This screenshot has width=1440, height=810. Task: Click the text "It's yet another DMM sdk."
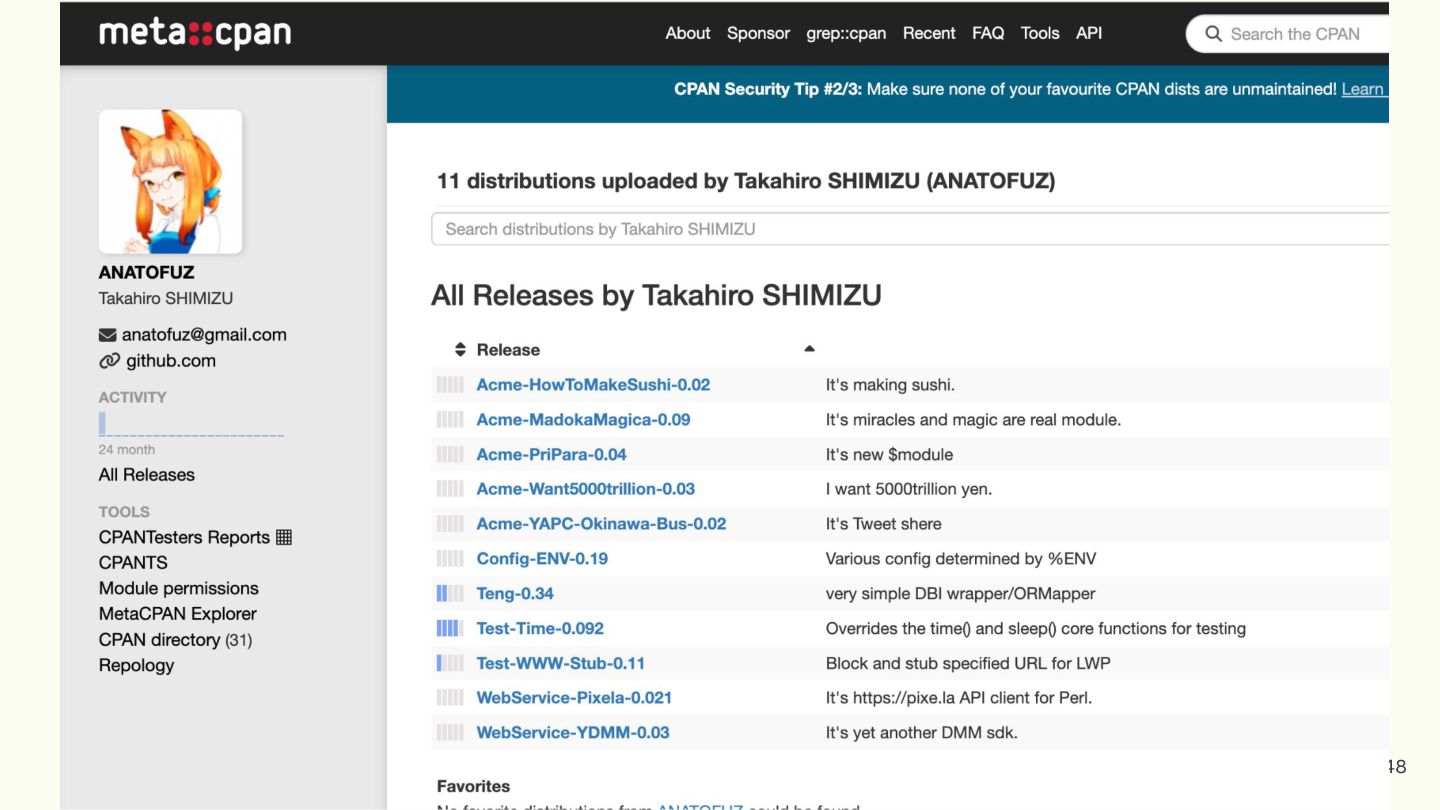tap(921, 733)
